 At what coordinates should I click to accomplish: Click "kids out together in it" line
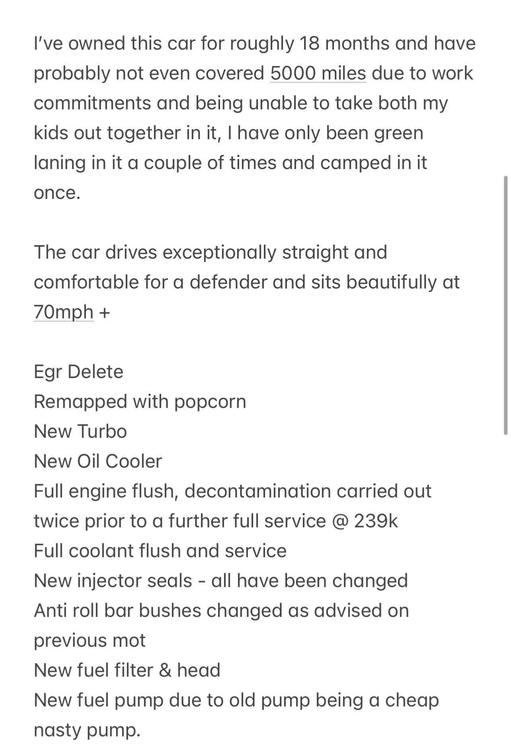point(228,133)
